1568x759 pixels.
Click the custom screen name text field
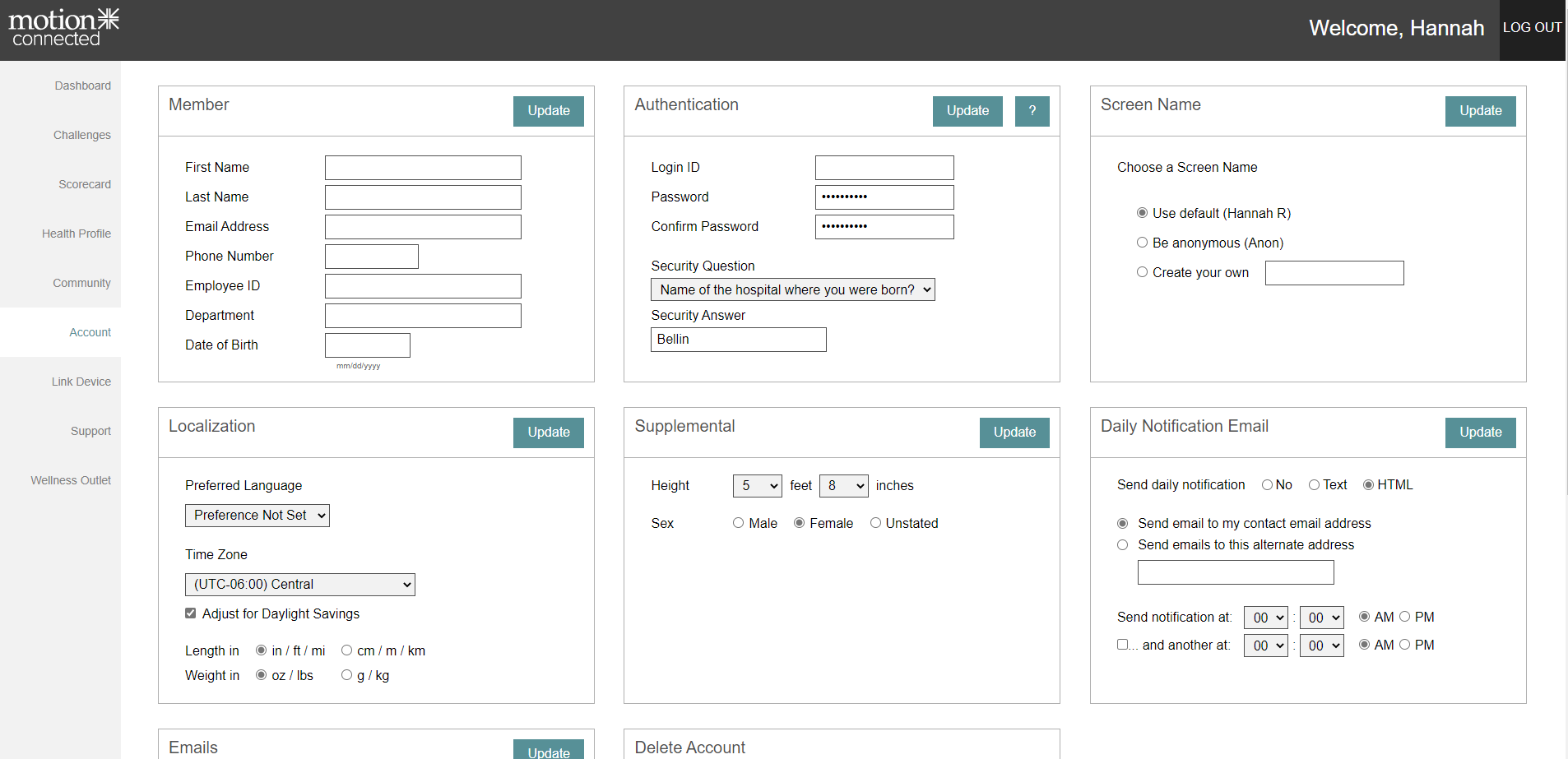click(1334, 273)
